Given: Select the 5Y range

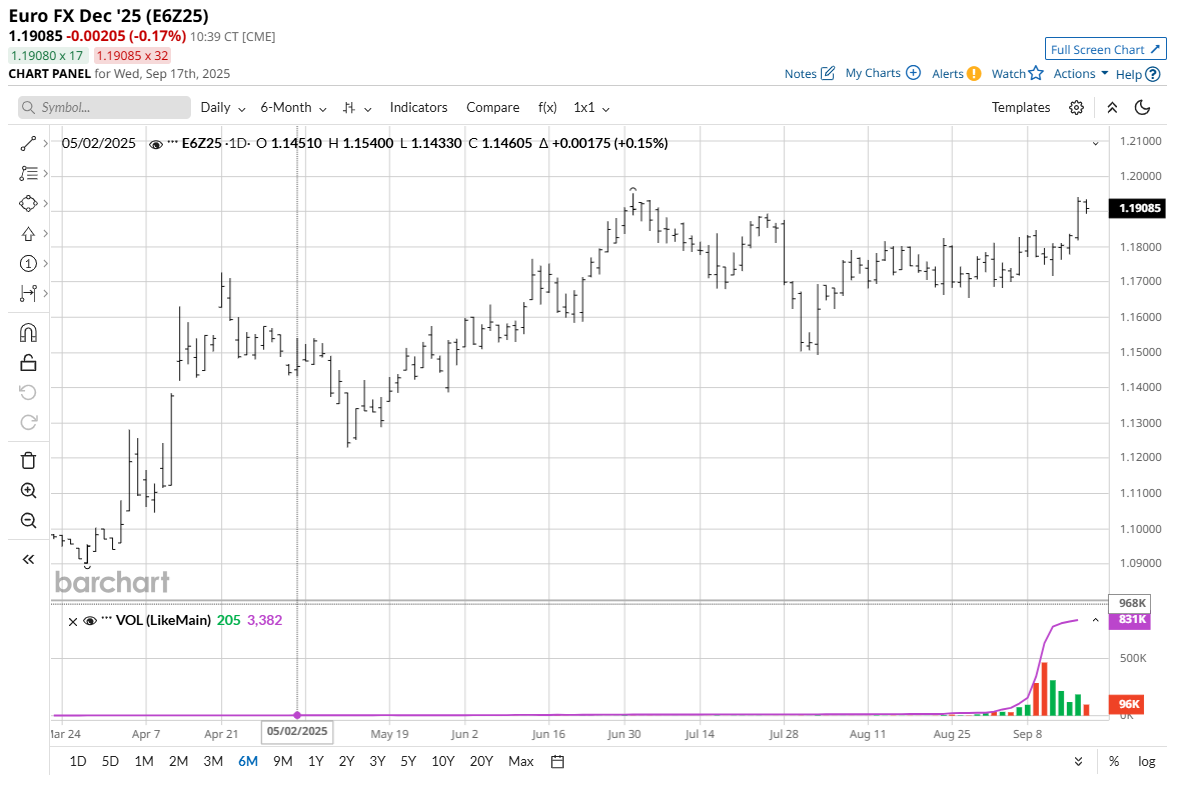Looking at the screenshot, I should click(408, 761).
